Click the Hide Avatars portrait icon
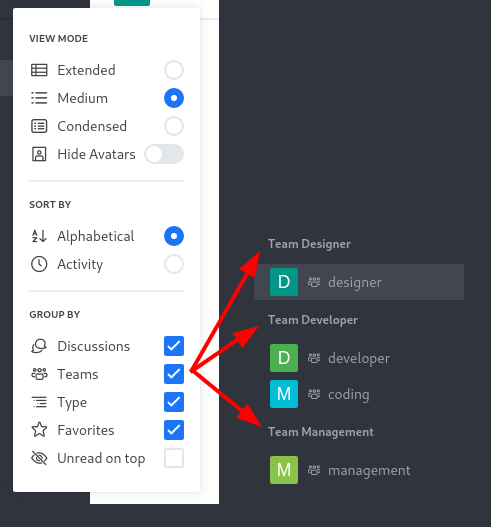 coord(39,154)
